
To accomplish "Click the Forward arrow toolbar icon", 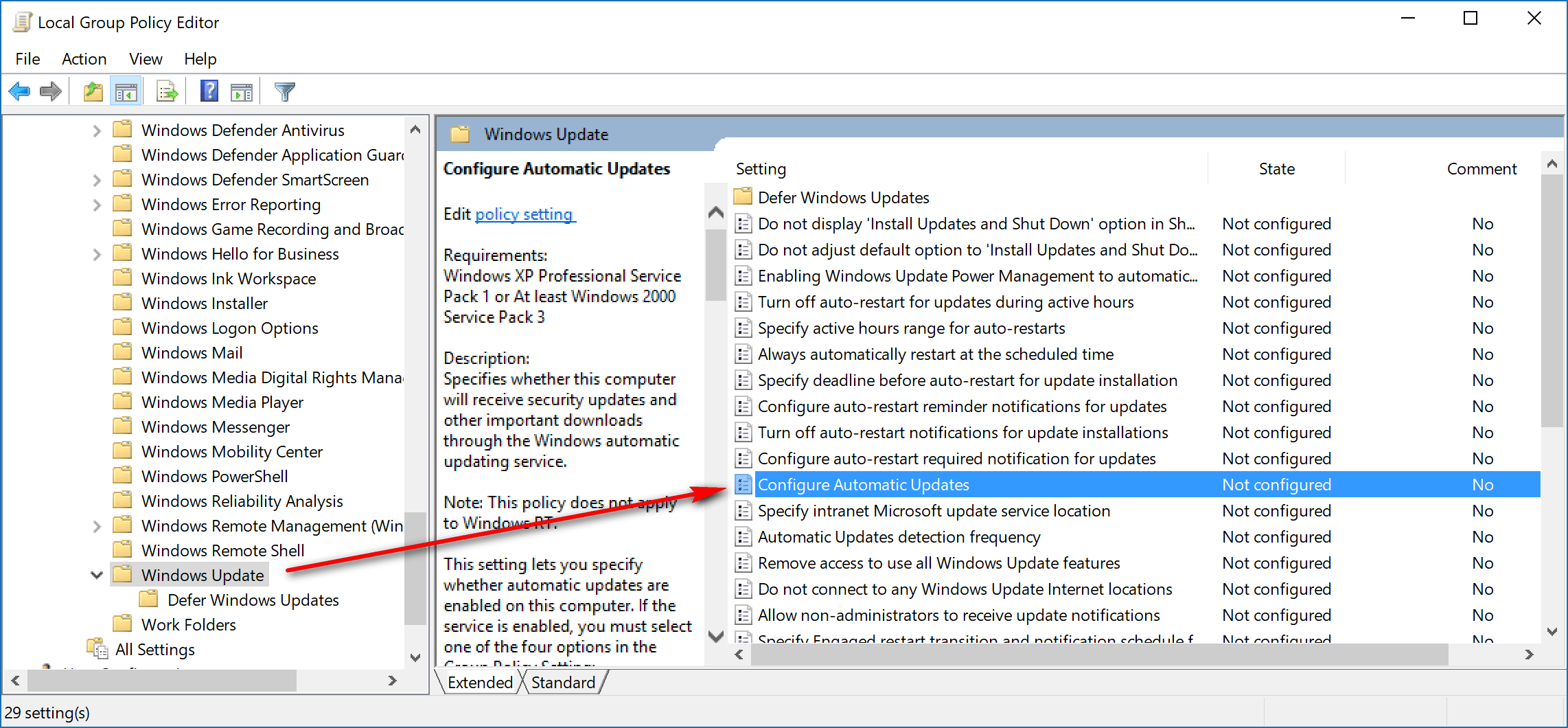I will tap(51, 91).
